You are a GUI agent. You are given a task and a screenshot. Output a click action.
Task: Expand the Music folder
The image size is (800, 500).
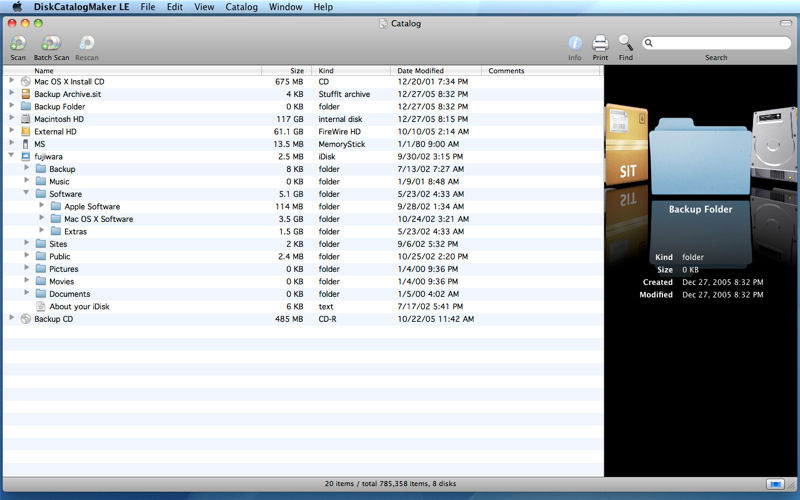tap(27, 181)
